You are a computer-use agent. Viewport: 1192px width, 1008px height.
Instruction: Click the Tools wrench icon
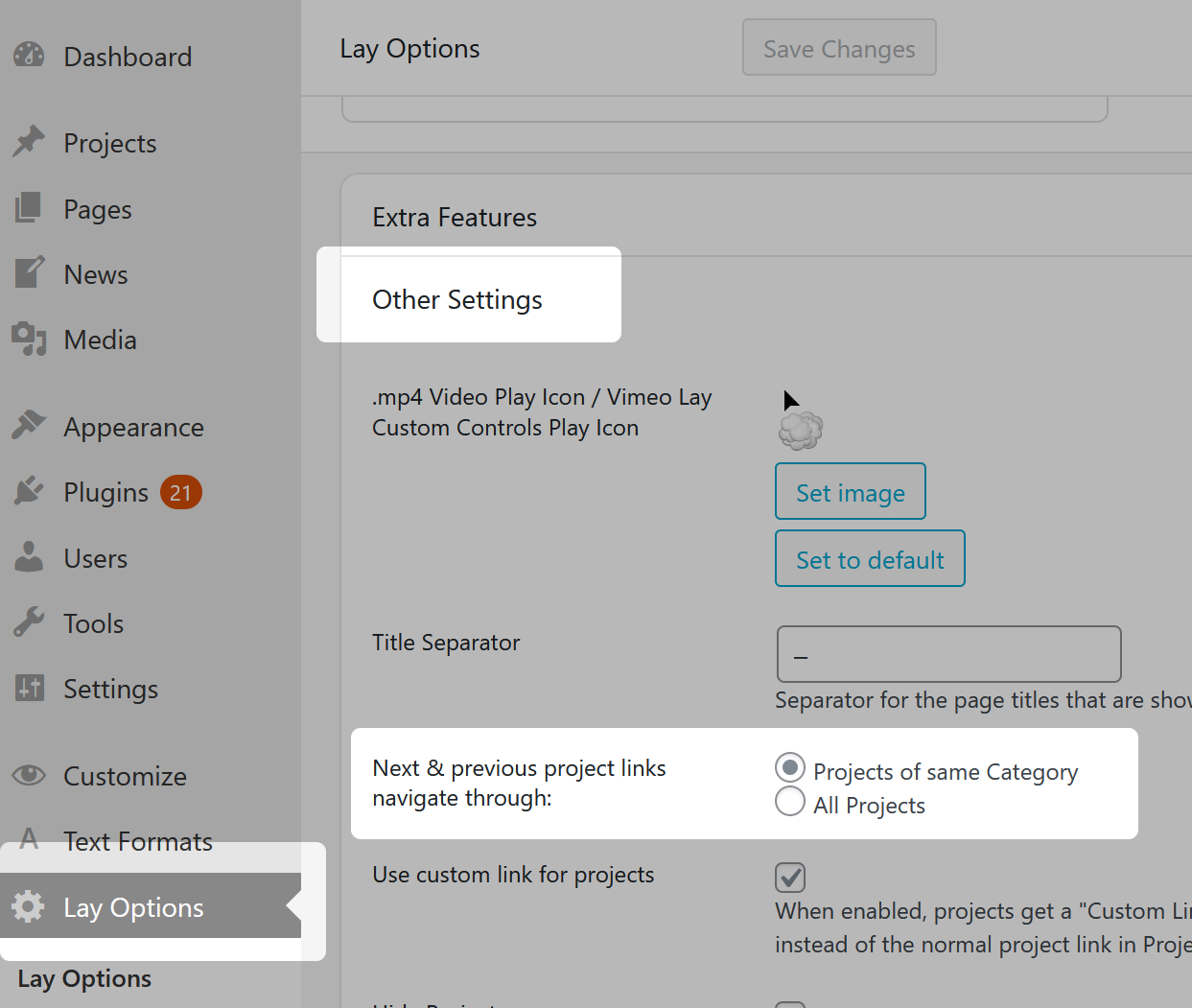coord(30,622)
